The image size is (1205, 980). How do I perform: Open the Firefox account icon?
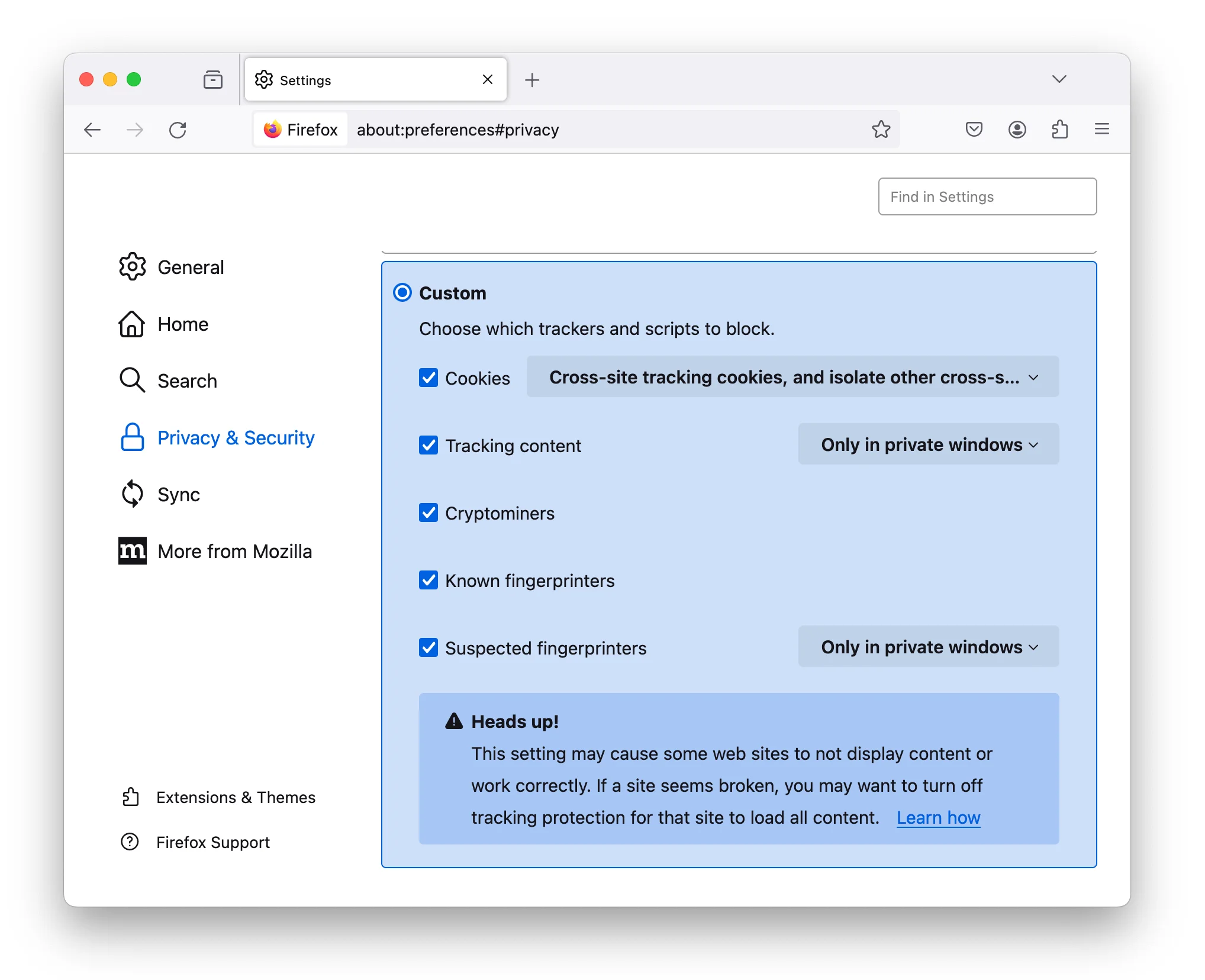pyautogui.click(x=1017, y=129)
